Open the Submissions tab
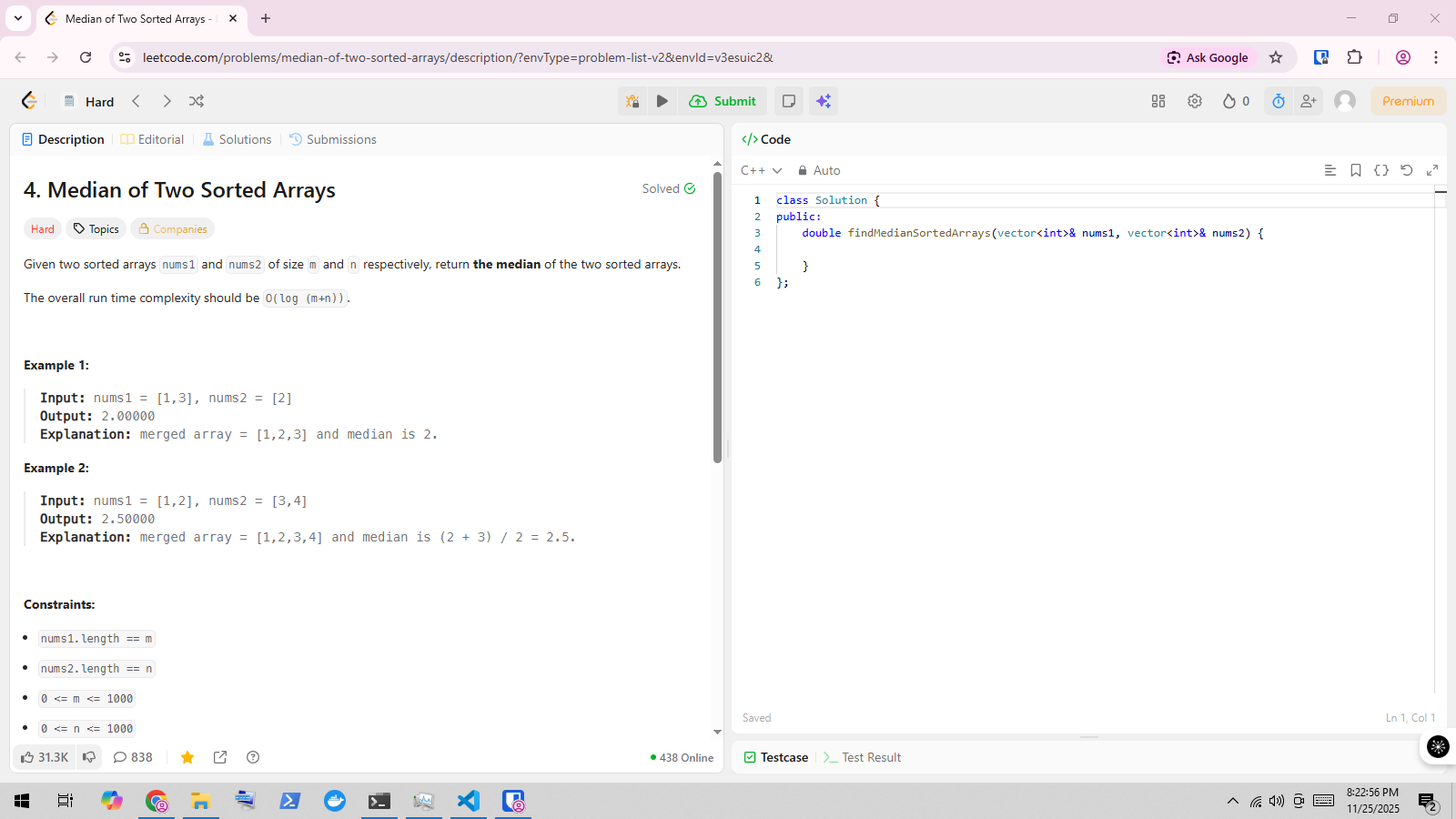The image size is (1456, 819). (x=333, y=139)
